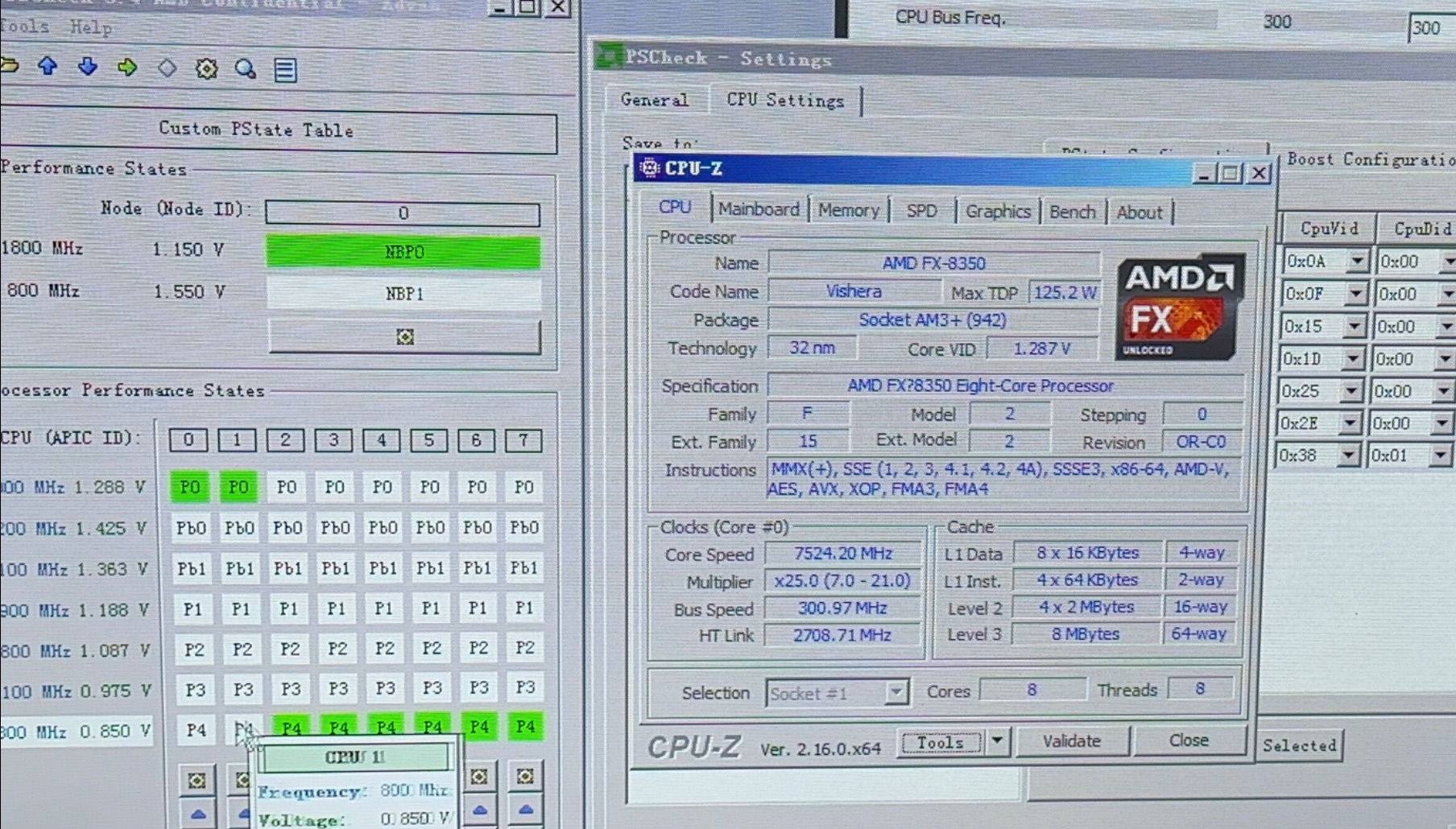1456x829 pixels.
Task: Click the CPU APIC ID 7 button
Action: pyautogui.click(x=523, y=440)
